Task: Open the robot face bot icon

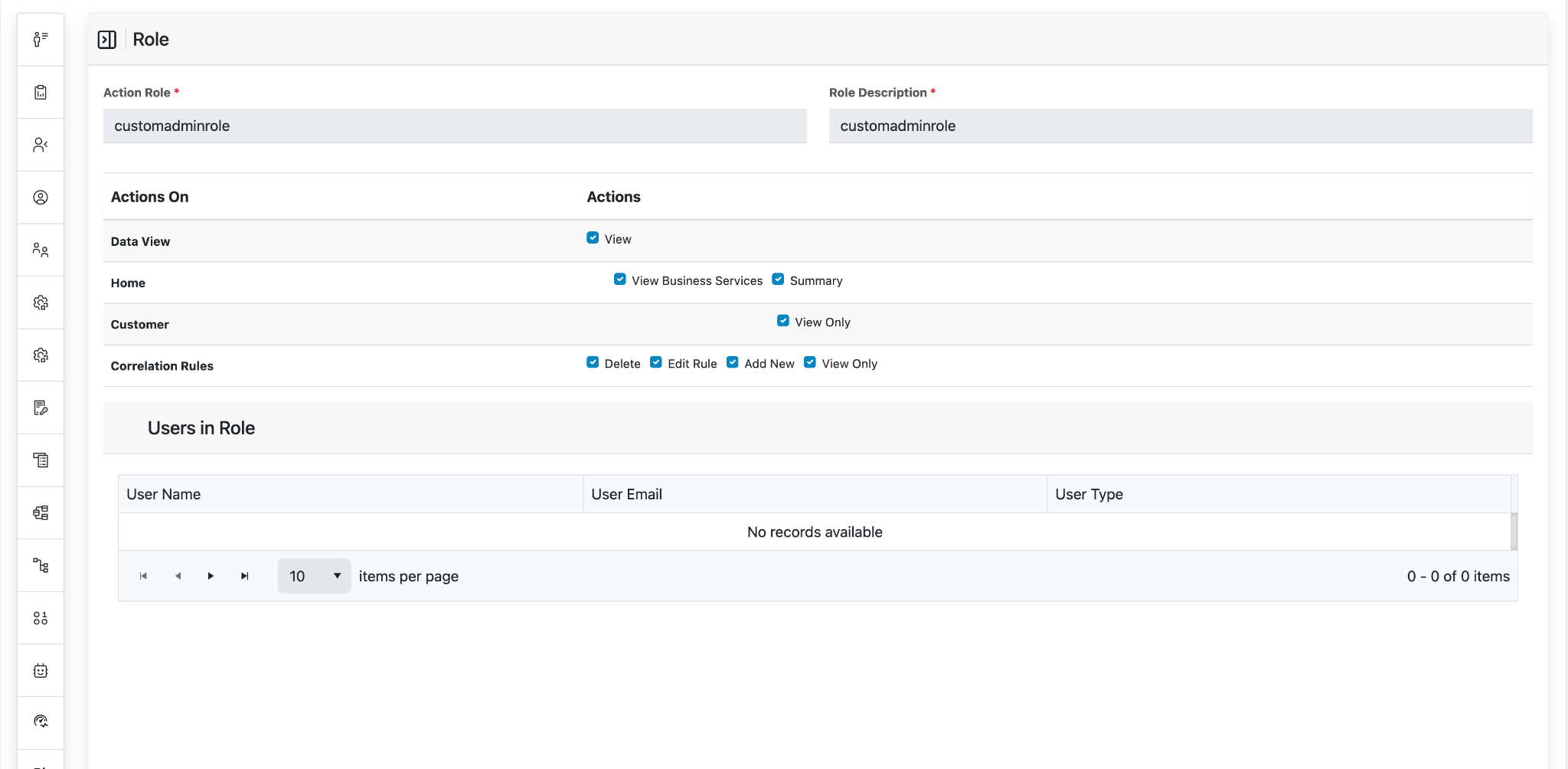Action: [x=41, y=671]
